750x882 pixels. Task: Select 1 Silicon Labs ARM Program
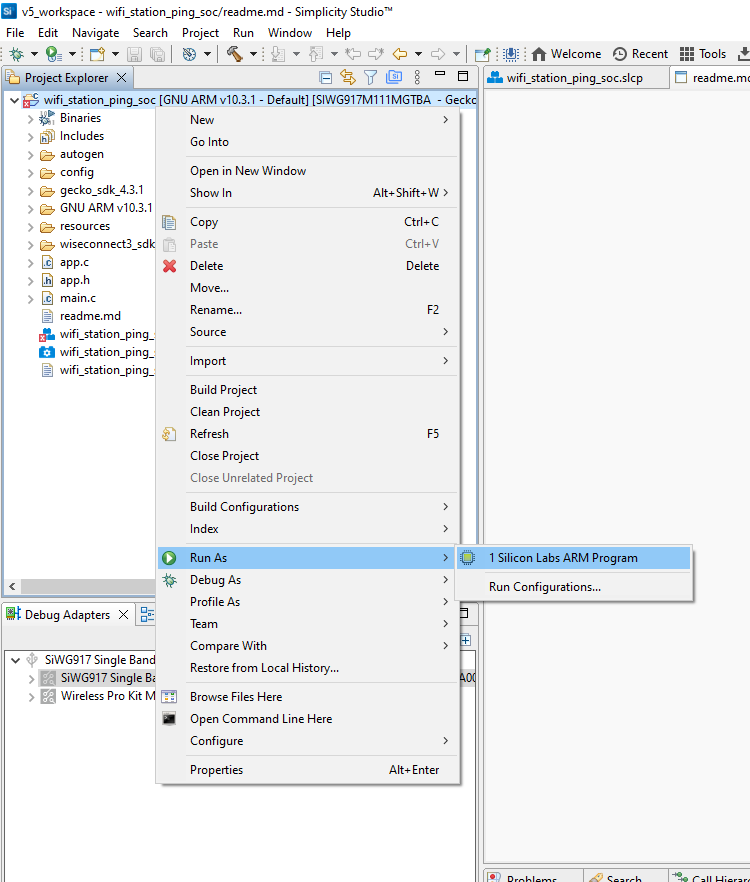(x=562, y=558)
